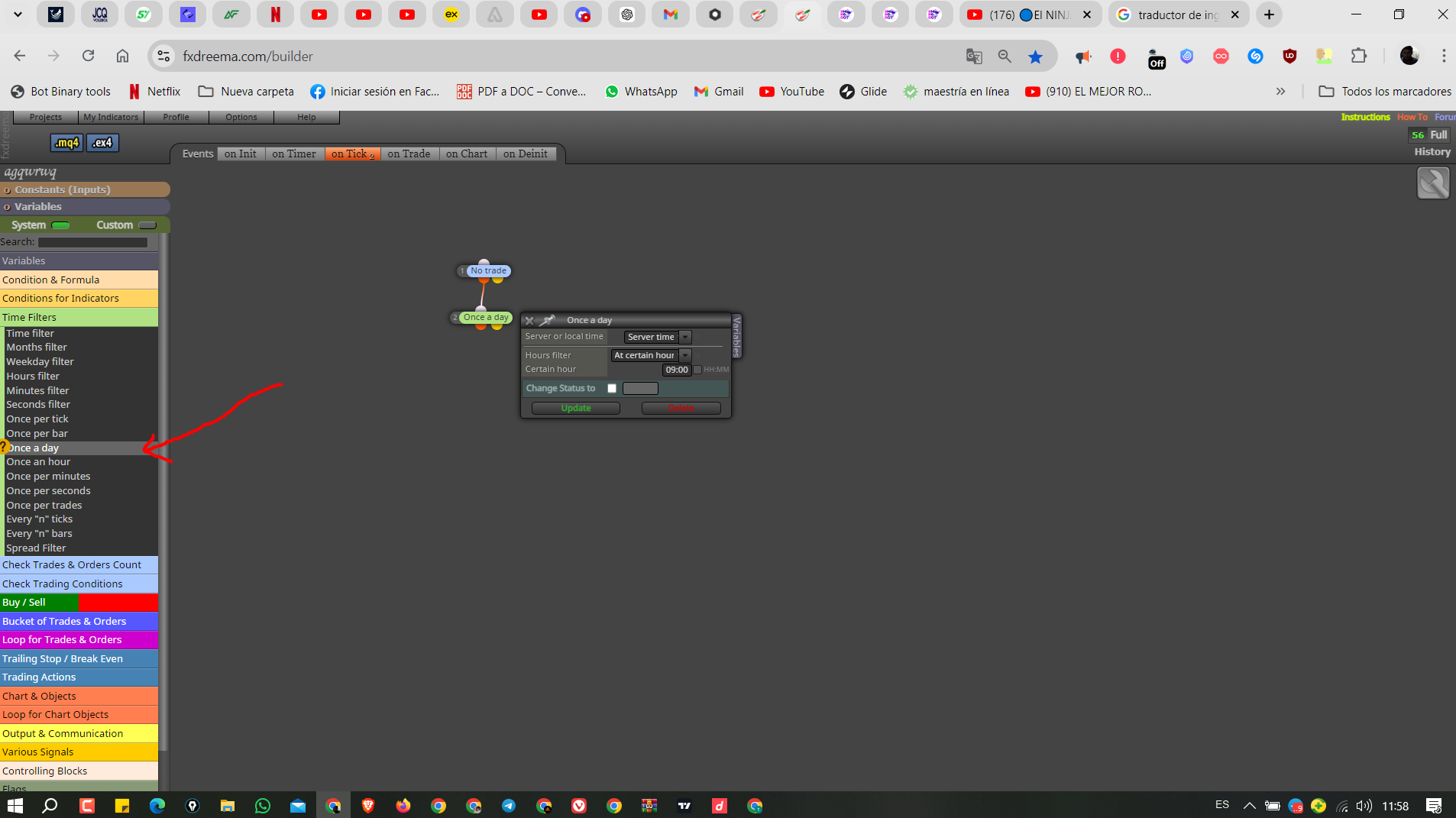
Task: Select the Weekday filter block
Action: click(x=40, y=362)
